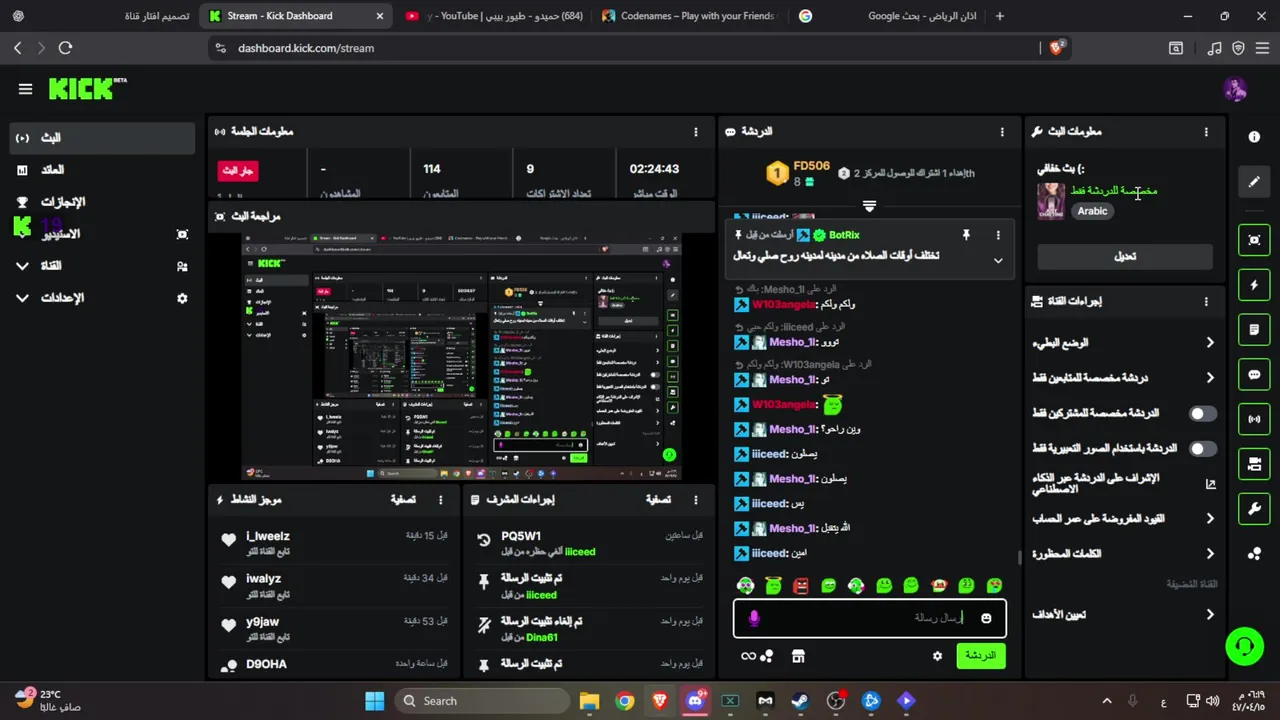Open activity feed panel three-dots menu
The height and width of the screenshot is (720, 1280).
tap(440, 500)
